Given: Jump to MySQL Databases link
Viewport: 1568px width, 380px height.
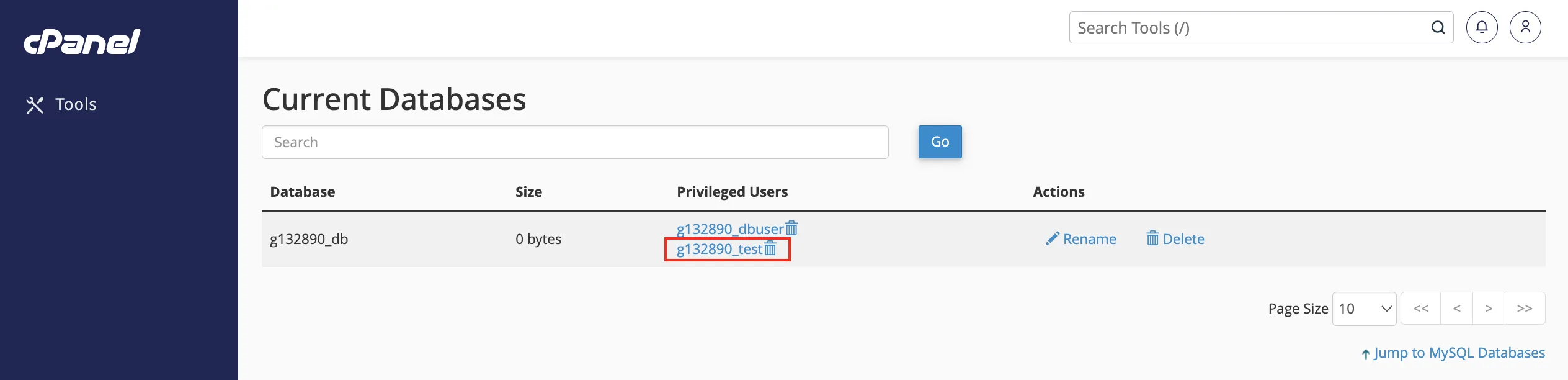Looking at the screenshot, I should 1453,353.
